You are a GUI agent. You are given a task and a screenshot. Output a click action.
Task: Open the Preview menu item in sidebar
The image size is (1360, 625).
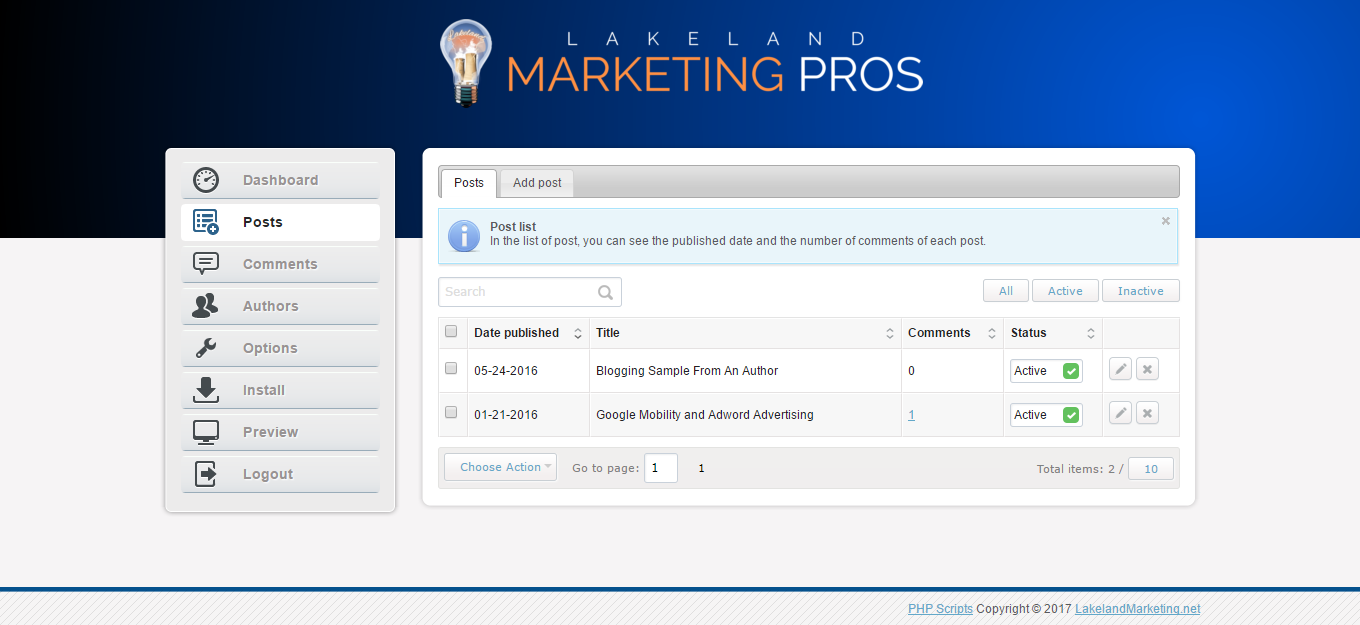point(270,432)
